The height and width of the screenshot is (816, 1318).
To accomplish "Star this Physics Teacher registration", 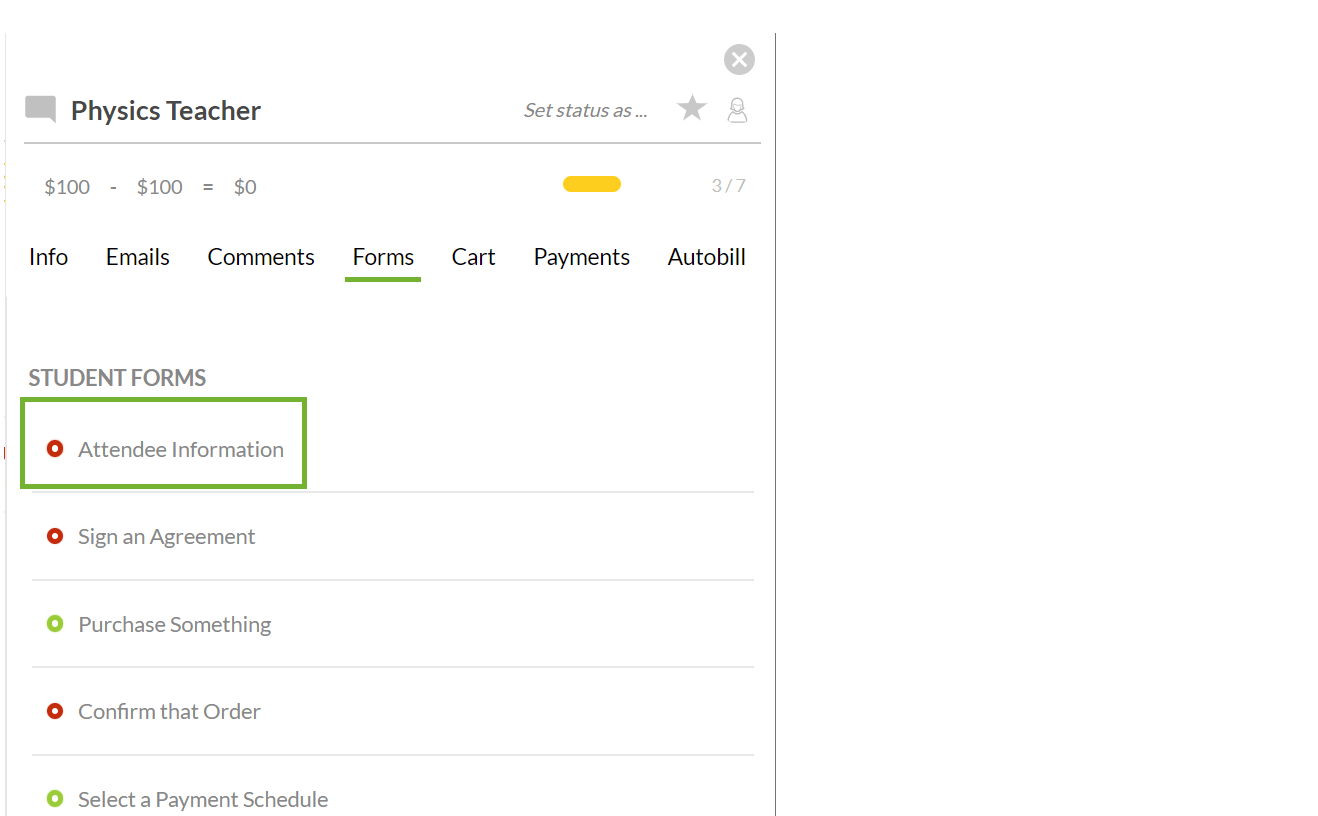I will 692,108.
